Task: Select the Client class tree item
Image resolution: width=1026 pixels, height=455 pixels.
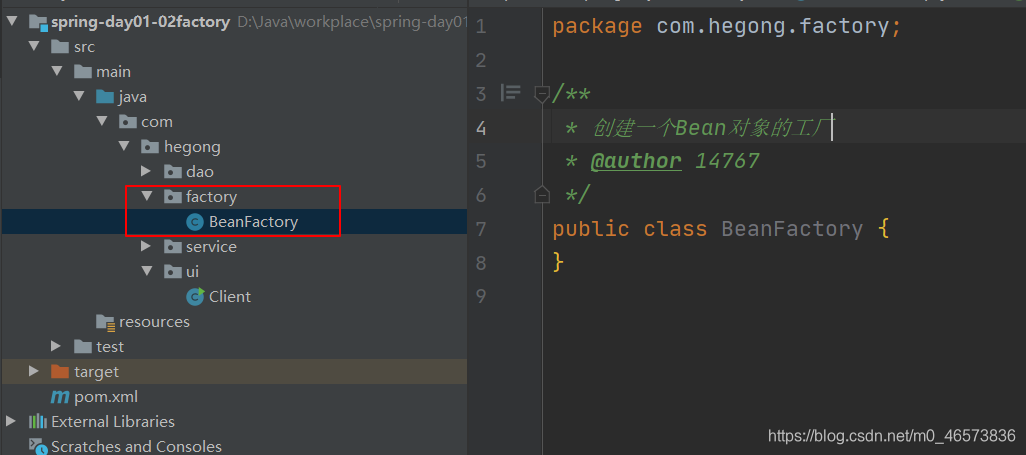Action: pos(230,297)
